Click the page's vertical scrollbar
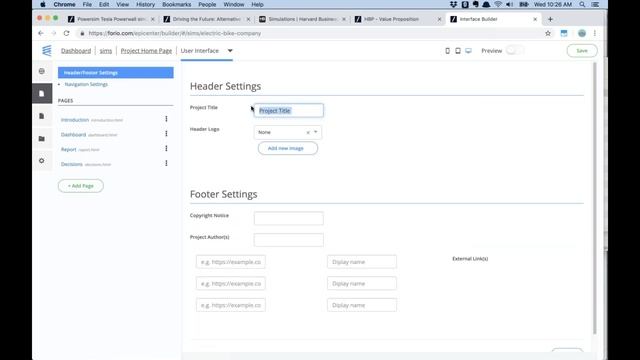640x360 pixels. (595, 198)
